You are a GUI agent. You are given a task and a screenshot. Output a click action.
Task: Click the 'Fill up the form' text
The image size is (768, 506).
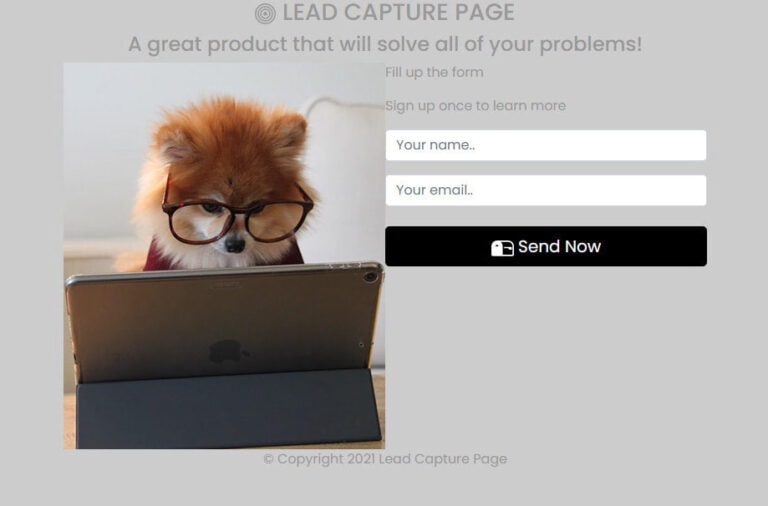[434, 72]
